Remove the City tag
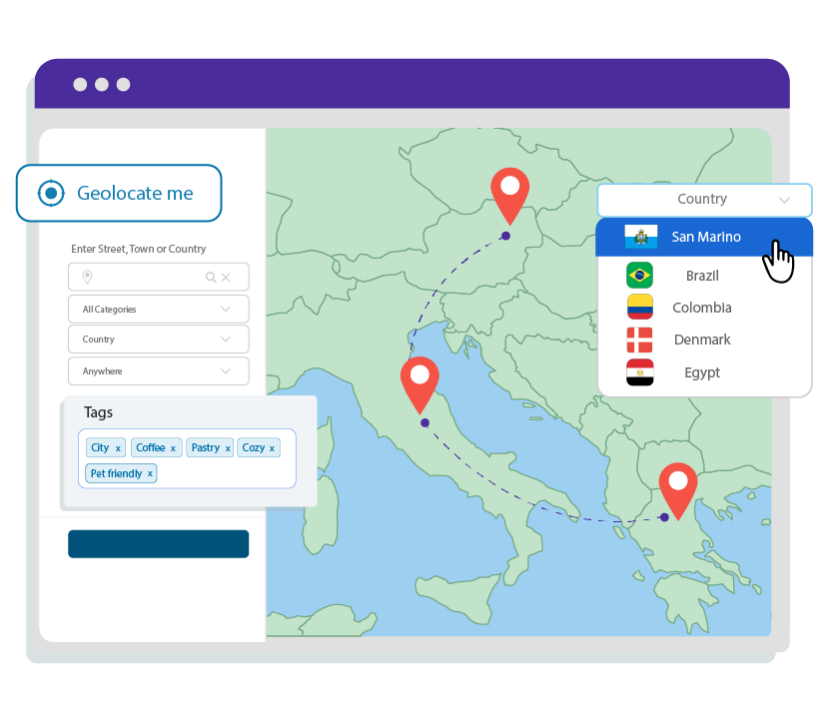The image size is (830, 722). [118, 449]
